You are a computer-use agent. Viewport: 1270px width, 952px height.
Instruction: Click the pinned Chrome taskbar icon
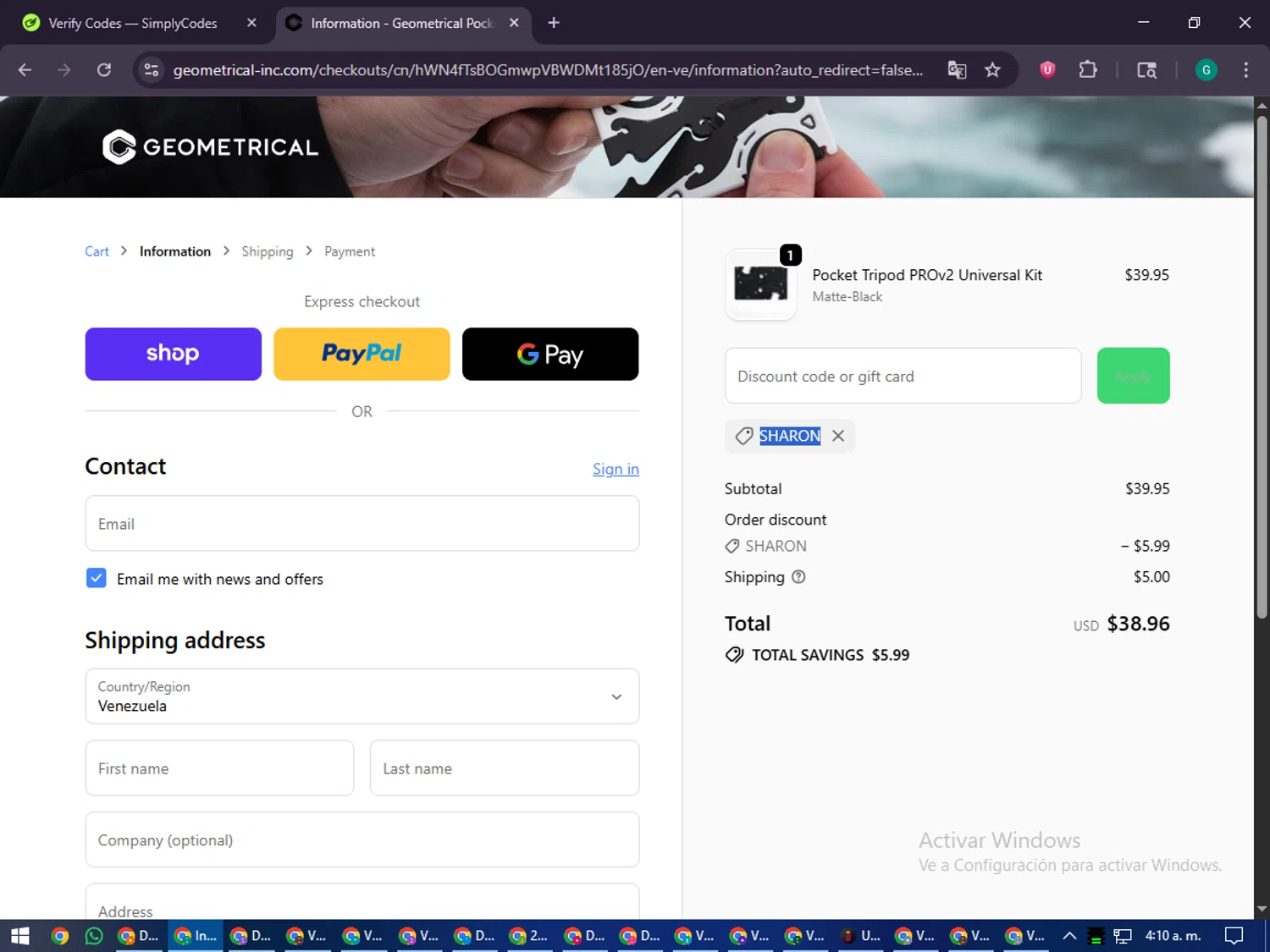tap(59, 936)
